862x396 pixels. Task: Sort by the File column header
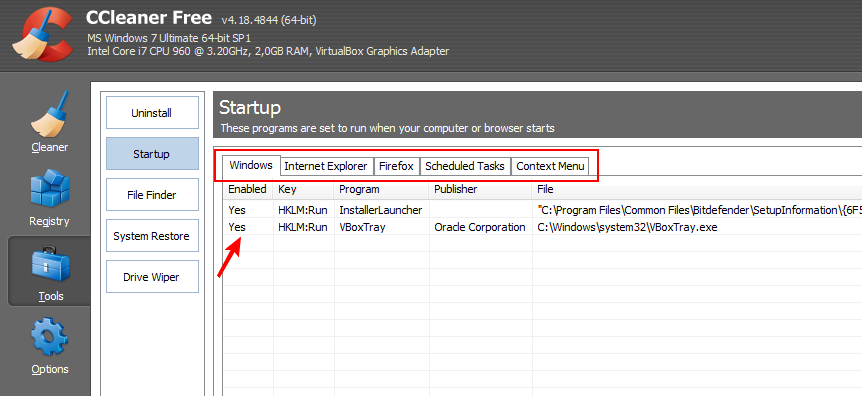pos(697,189)
